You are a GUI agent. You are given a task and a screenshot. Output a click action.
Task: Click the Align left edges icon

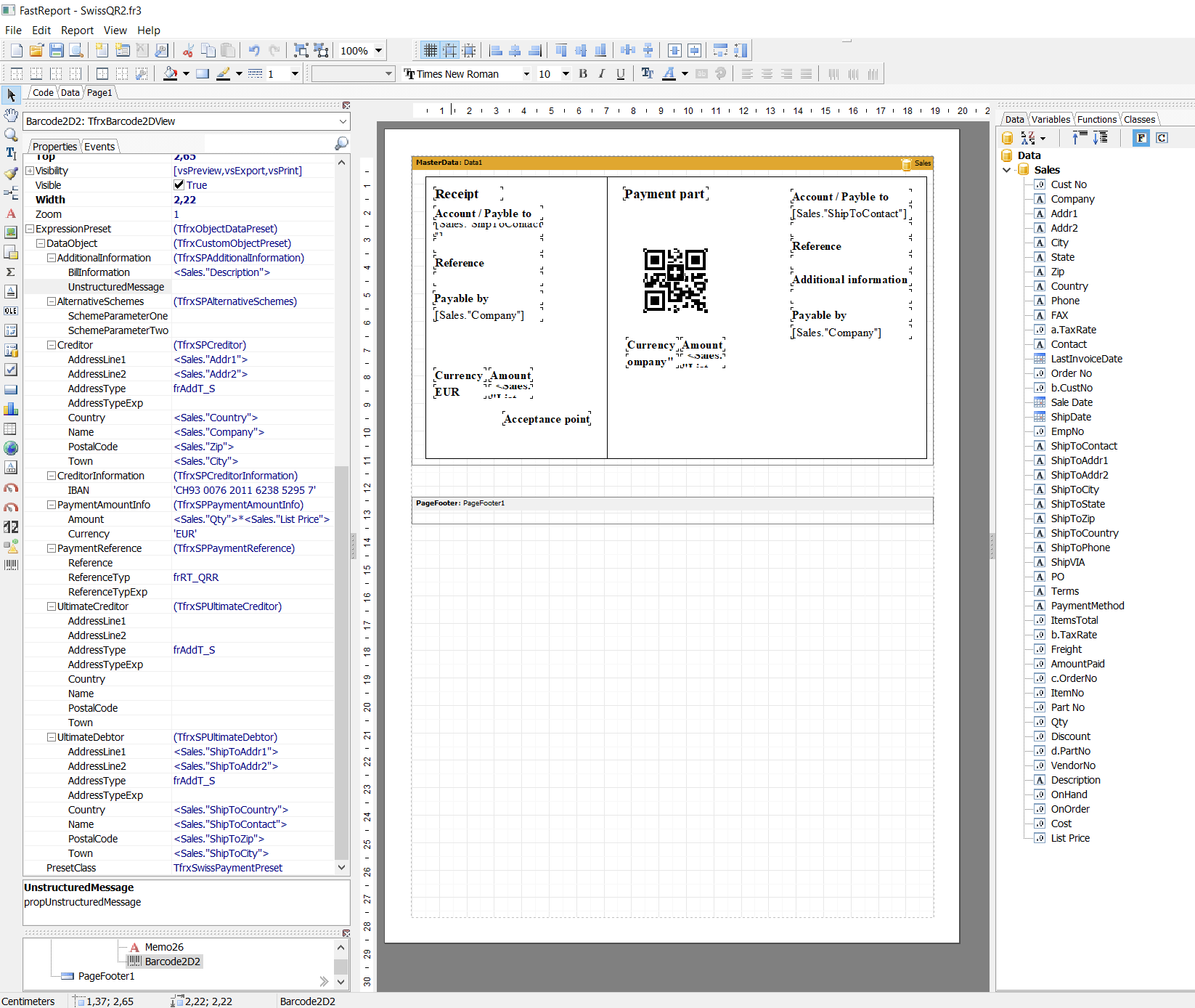[x=496, y=50]
